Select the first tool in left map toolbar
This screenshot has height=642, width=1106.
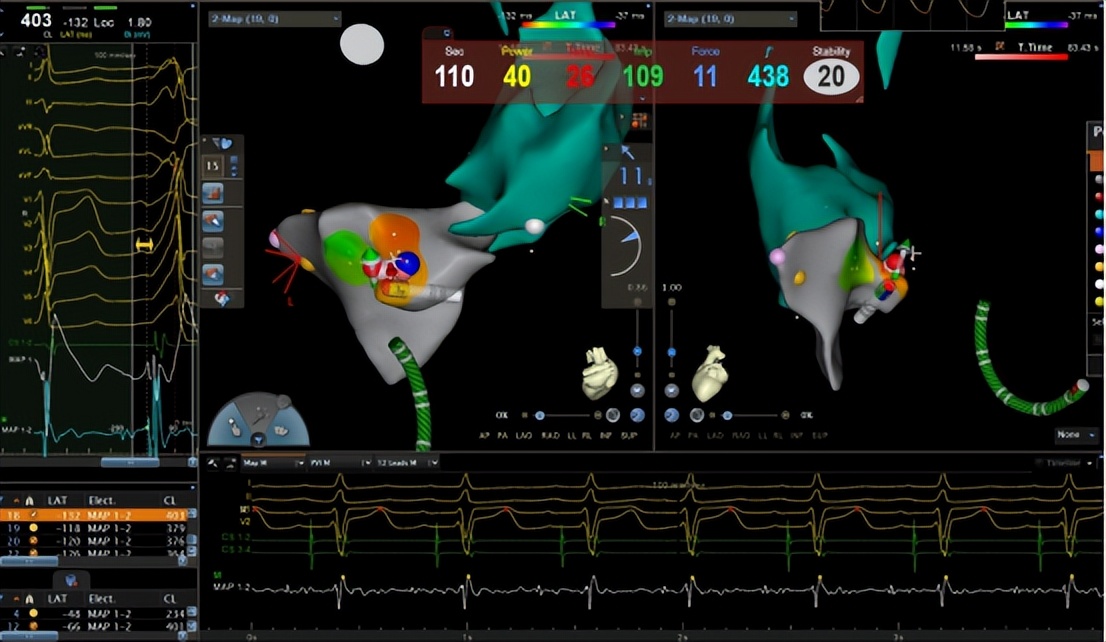coord(213,192)
